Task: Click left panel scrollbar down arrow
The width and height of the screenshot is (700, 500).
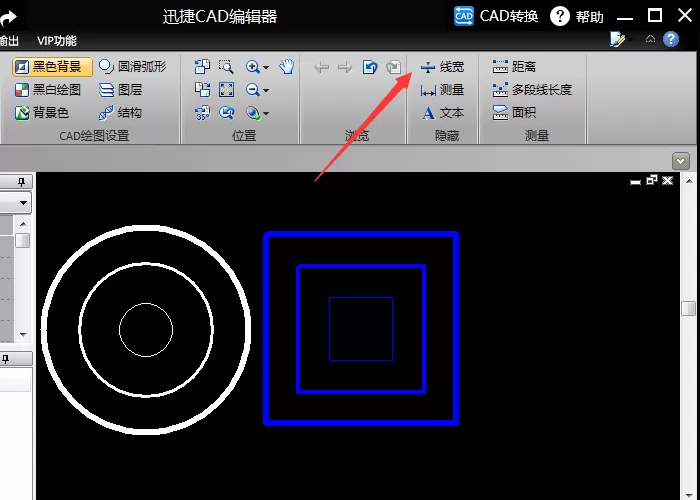Action: click(23, 334)
